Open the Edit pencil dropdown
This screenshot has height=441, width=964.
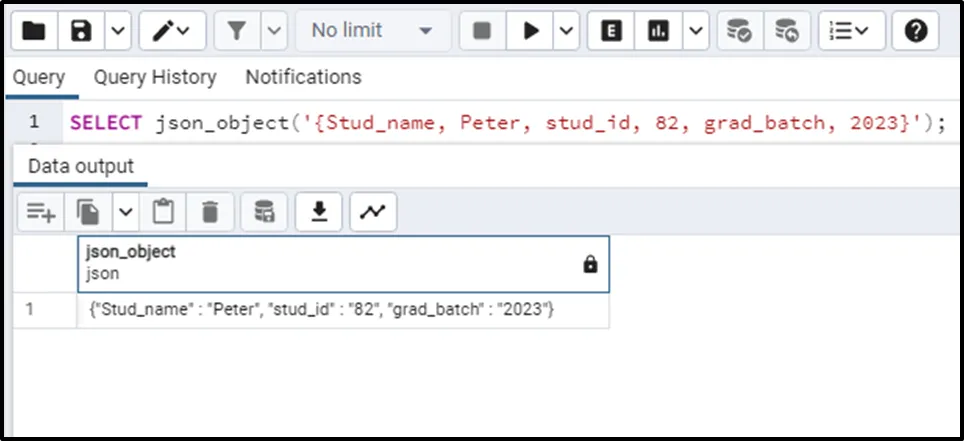point(172,31)
